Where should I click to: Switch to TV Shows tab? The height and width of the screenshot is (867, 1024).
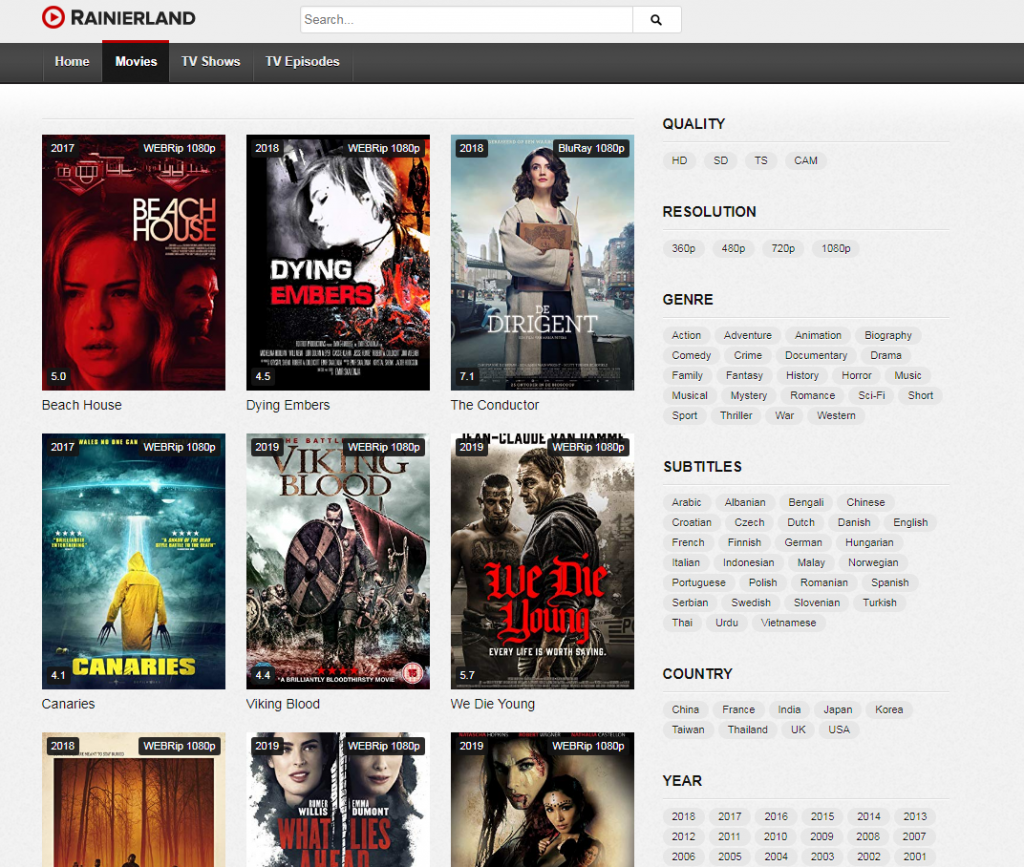pyautogui.click(x=211, y=61)
